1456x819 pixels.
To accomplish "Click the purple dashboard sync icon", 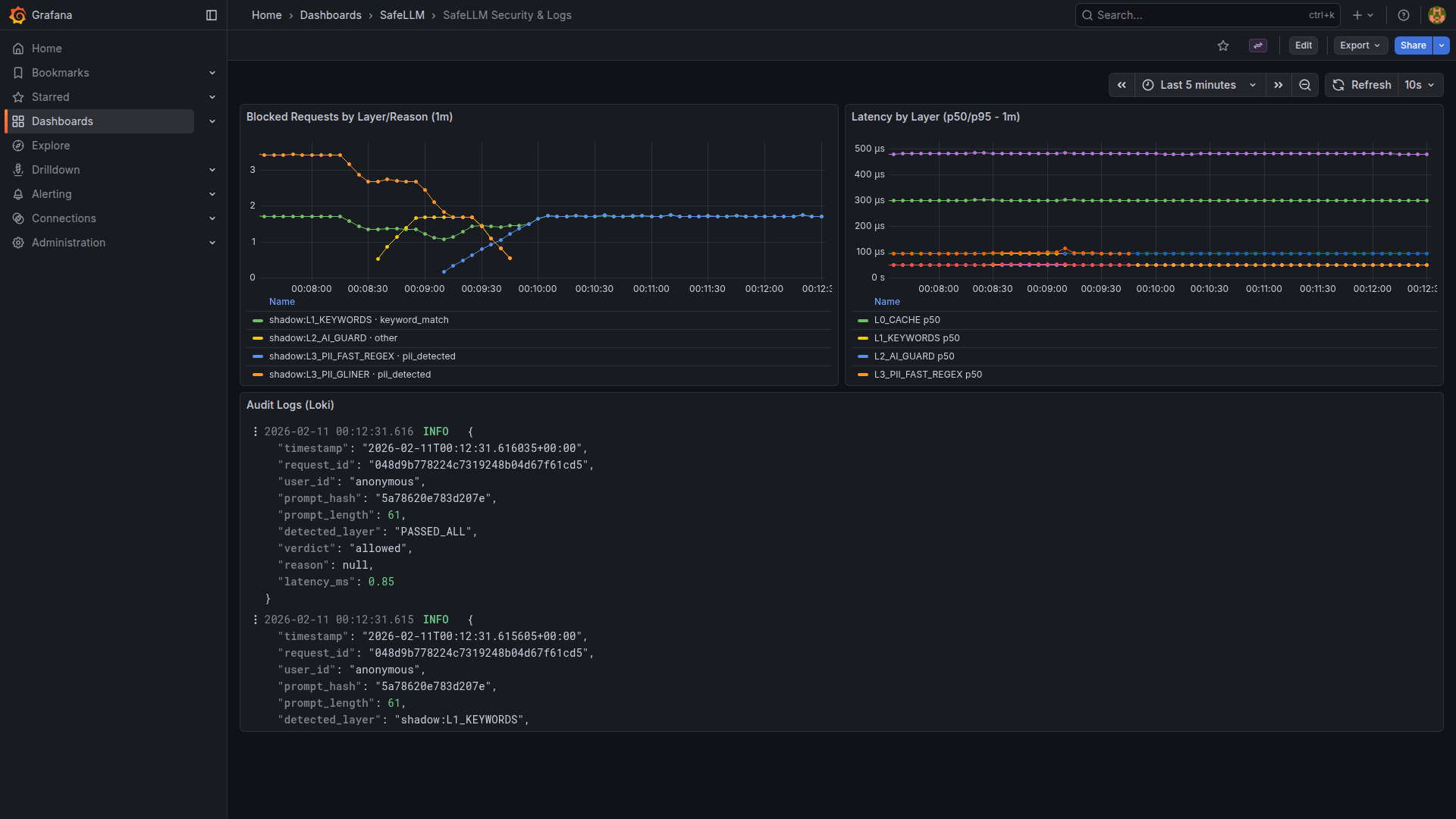I will (x=1258, y=45).
